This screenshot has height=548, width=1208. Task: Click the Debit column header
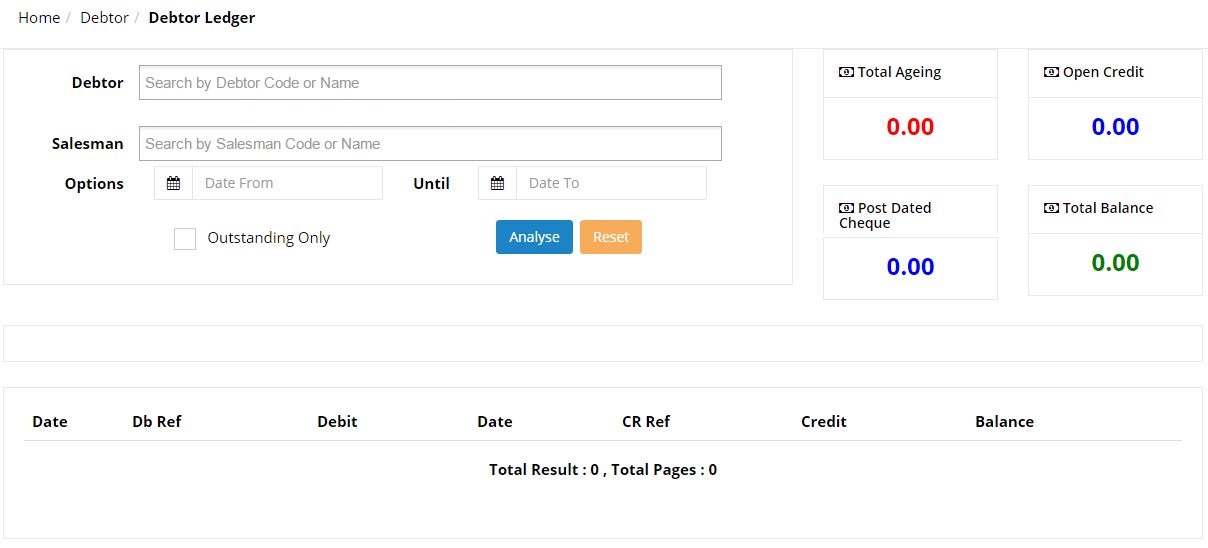(337, 421)
